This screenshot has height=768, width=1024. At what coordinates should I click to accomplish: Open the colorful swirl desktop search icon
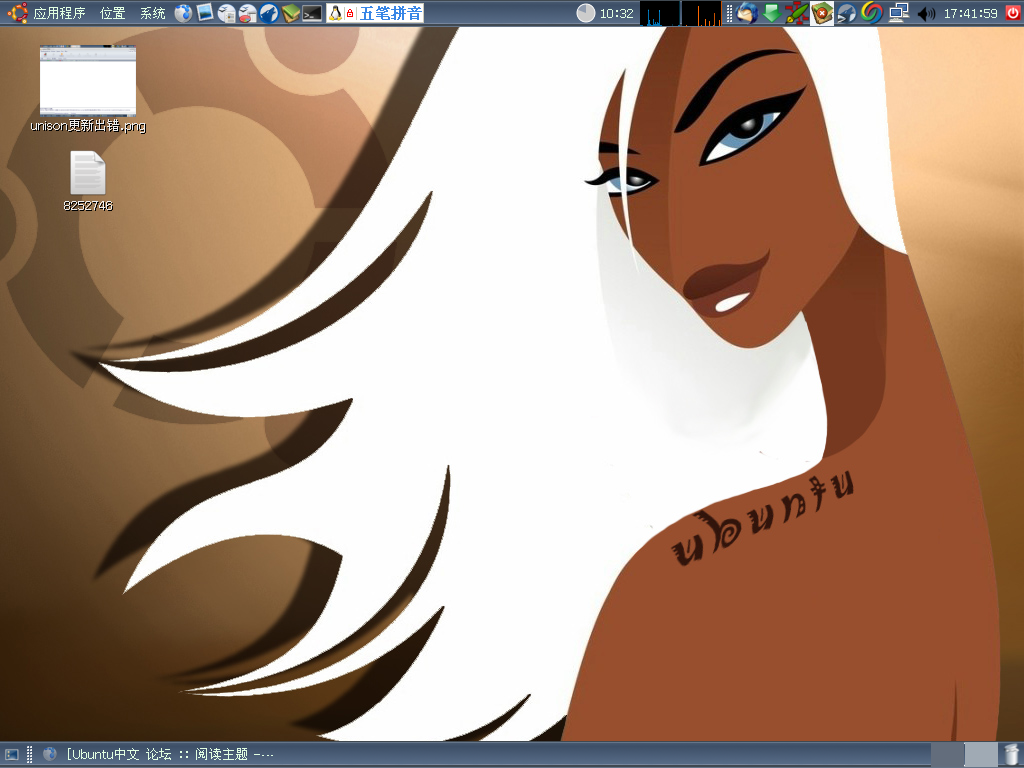pos(872,13)
